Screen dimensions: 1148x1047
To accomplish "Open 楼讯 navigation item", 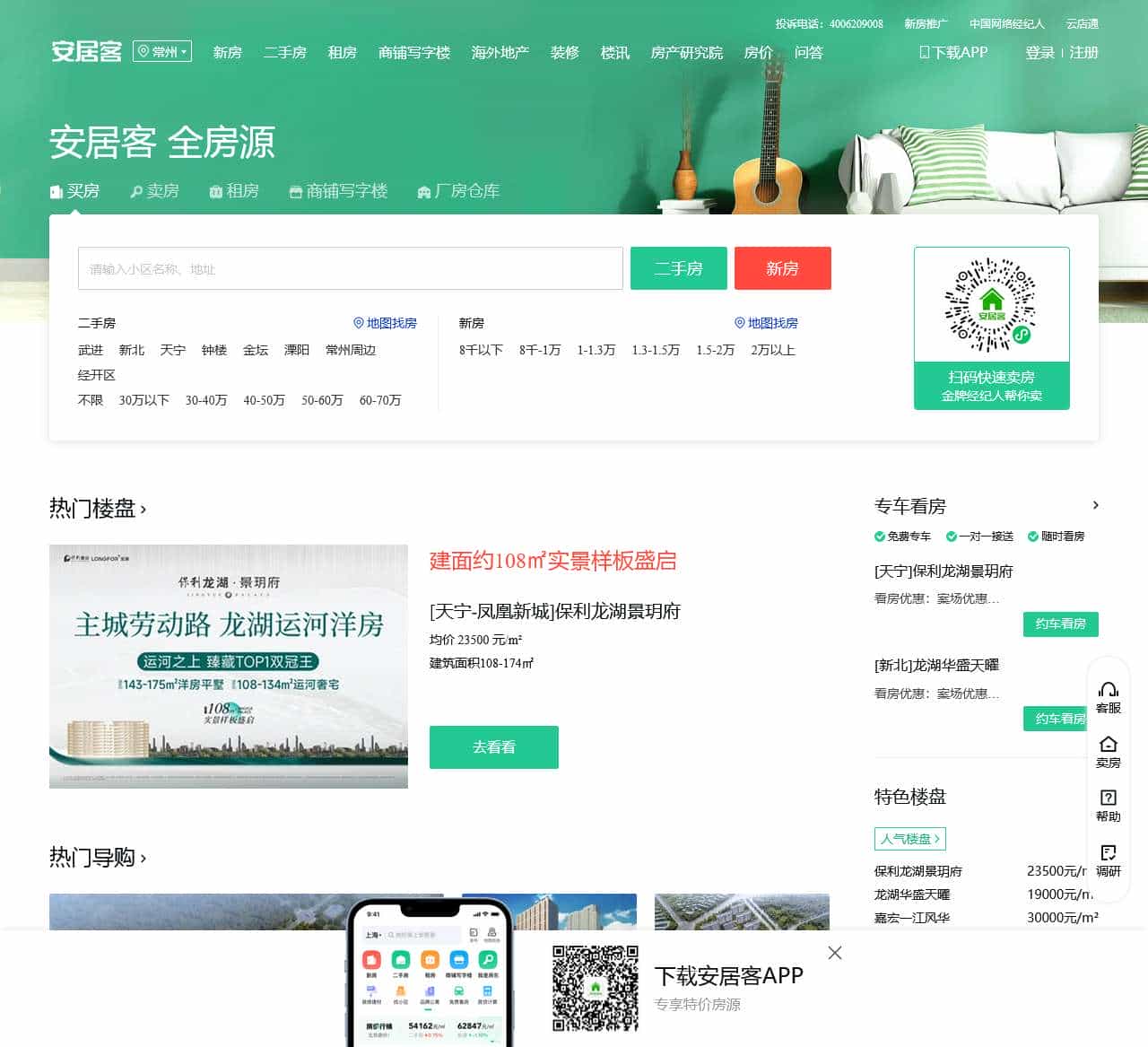I will [615, 53].
